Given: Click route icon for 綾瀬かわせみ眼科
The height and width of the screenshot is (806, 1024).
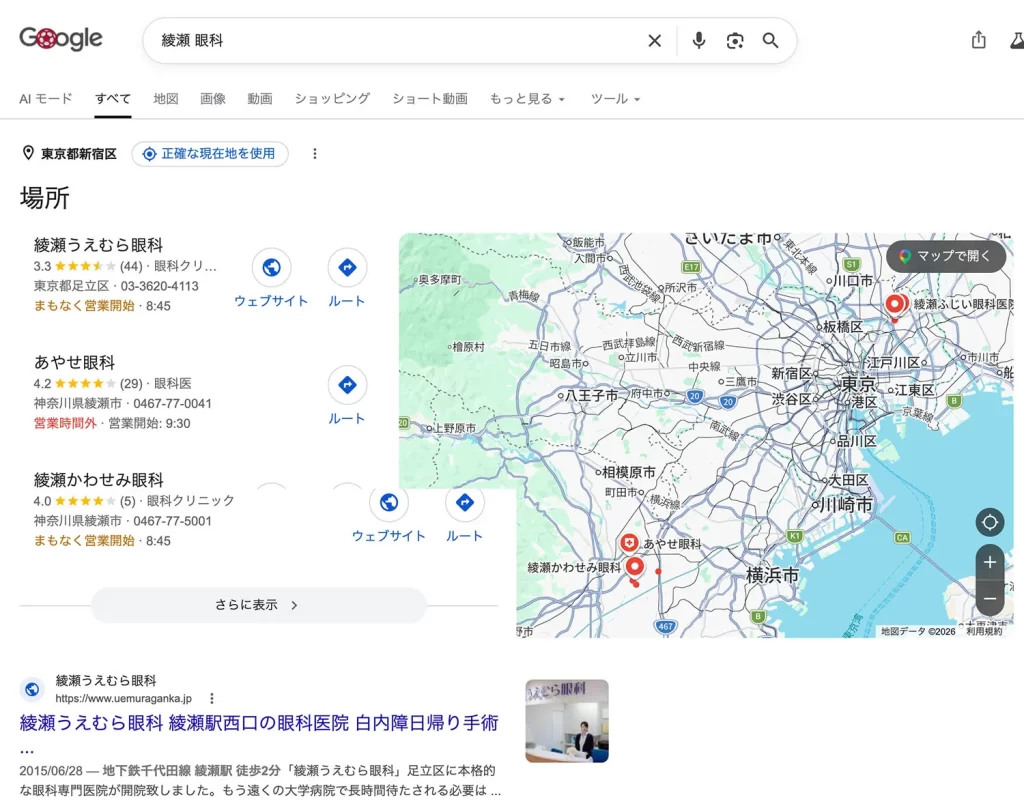Looking at the screenshot, I should click(465, 502).
